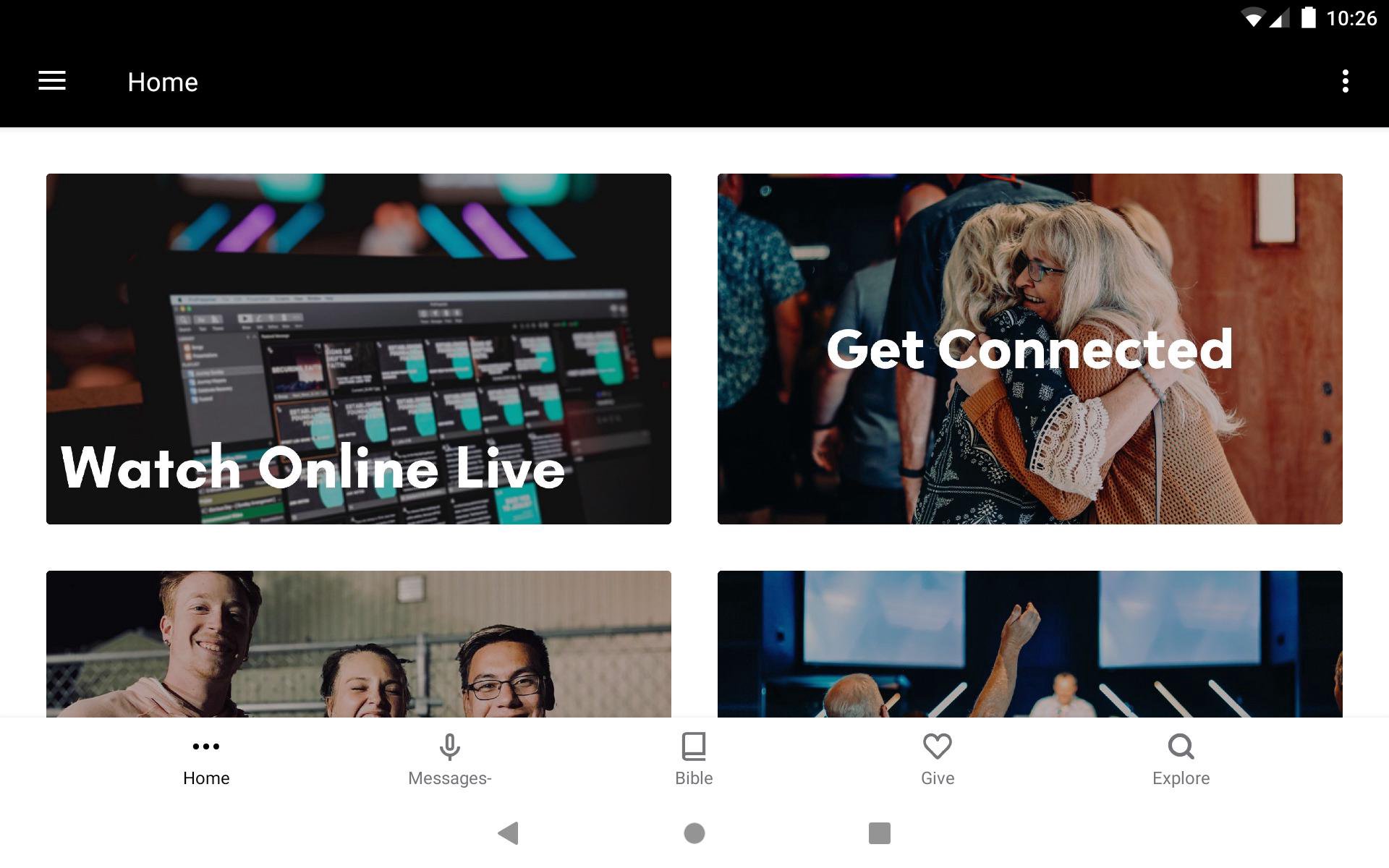Open the Get Connected tile
Viewport: 1389px width, 868px height.
tap(1030, 349)
